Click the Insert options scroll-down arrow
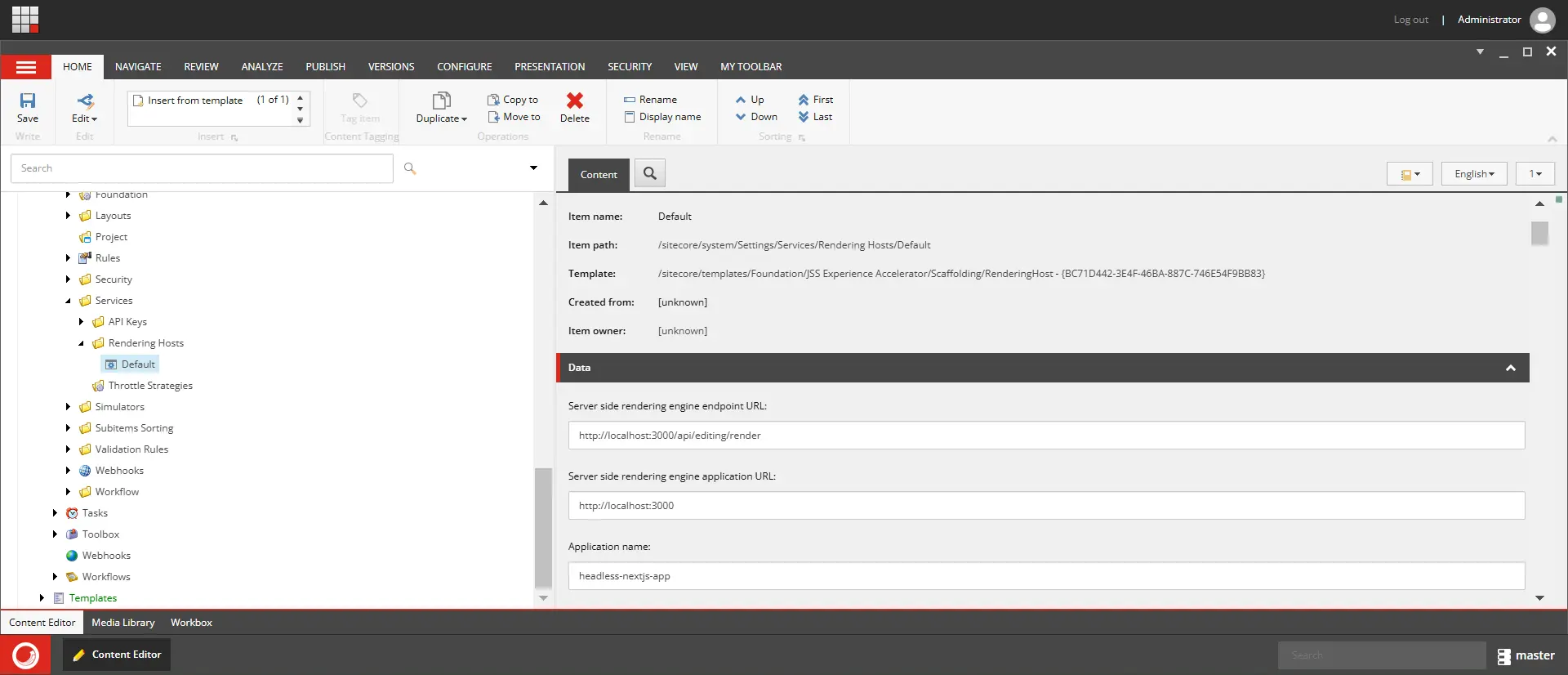This screenshot has height=675, width=1568. pyautogui.click(x=301, y=109)
